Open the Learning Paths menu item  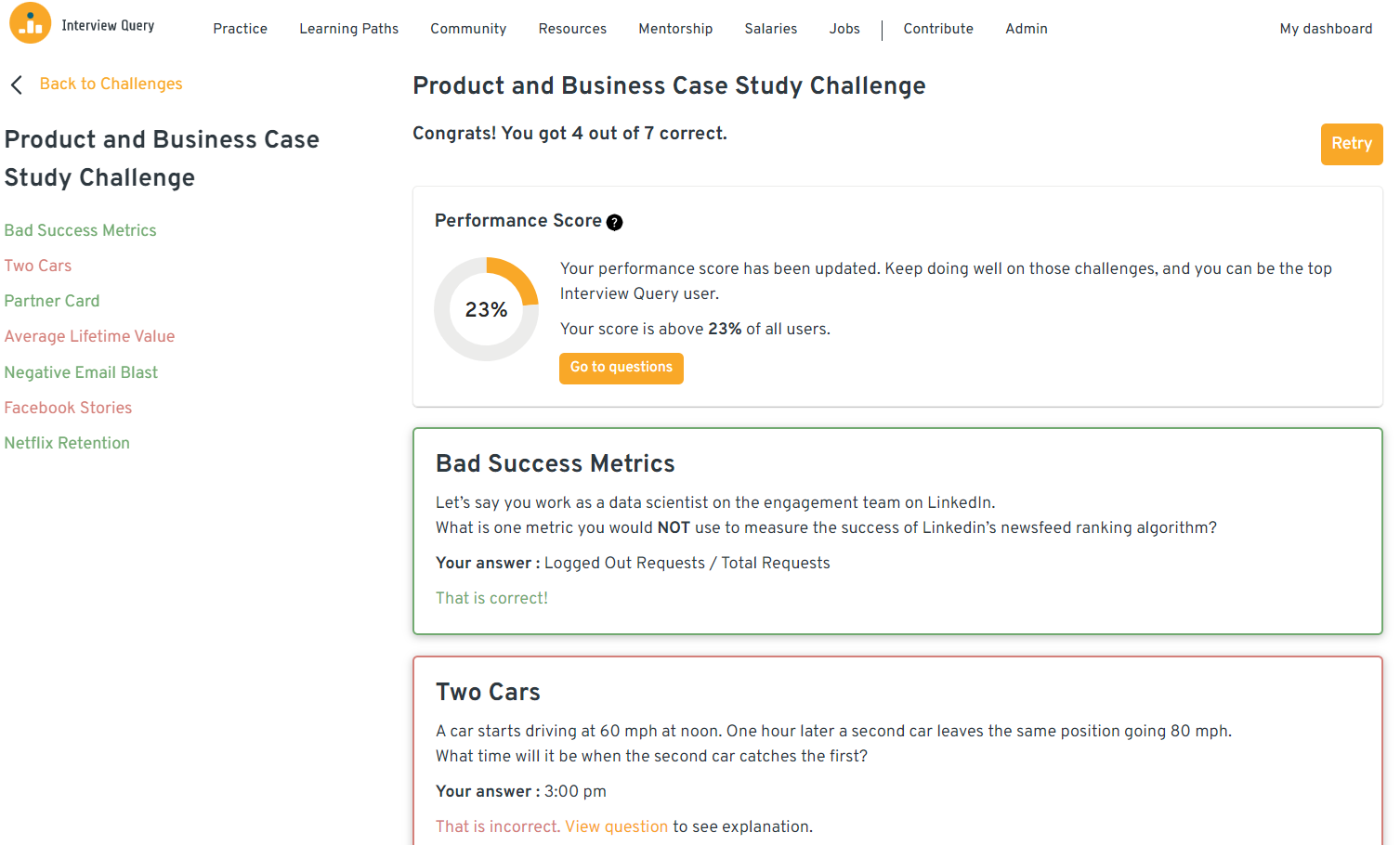coord(348,29)
